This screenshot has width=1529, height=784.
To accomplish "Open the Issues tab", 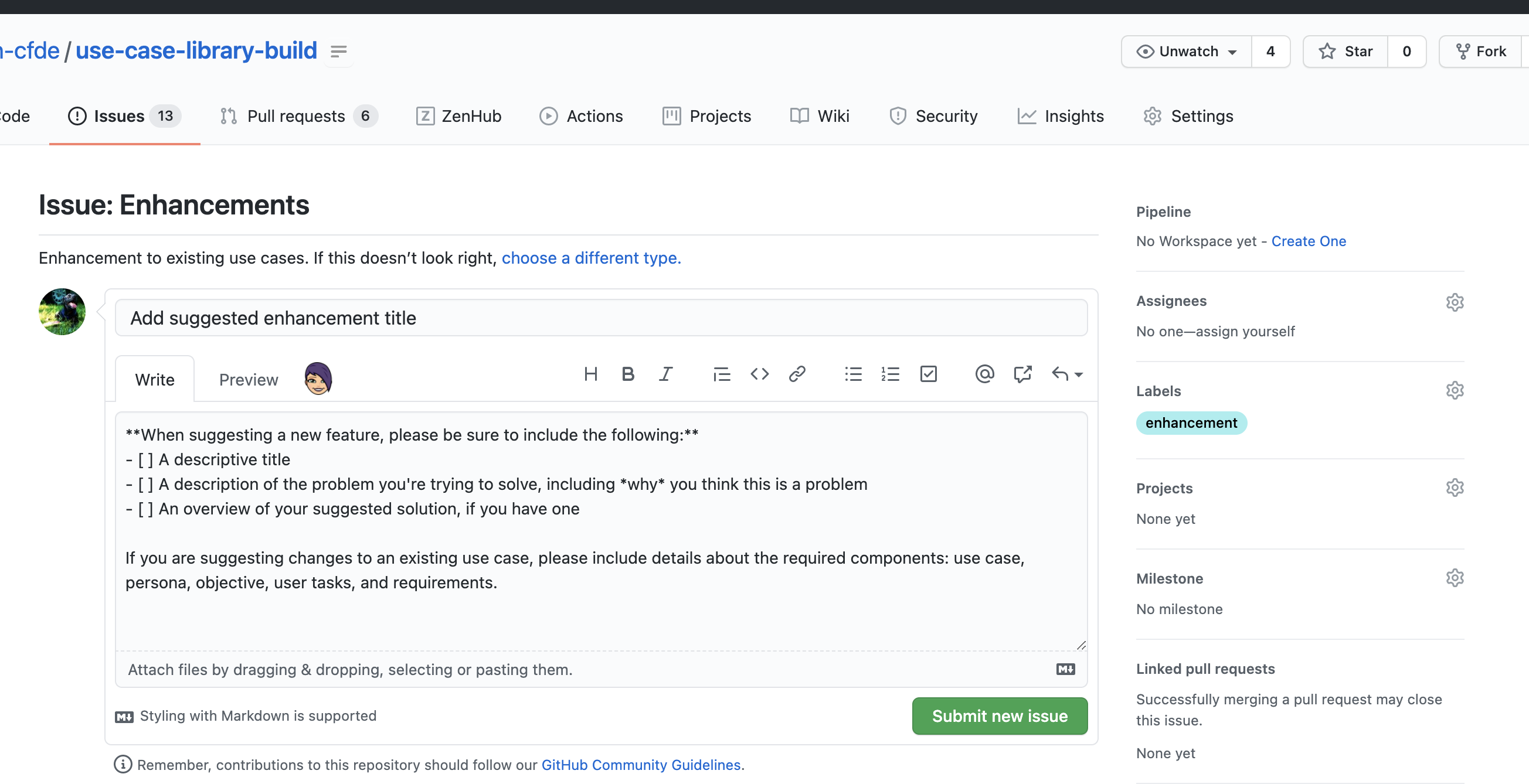I will [125, 116].
